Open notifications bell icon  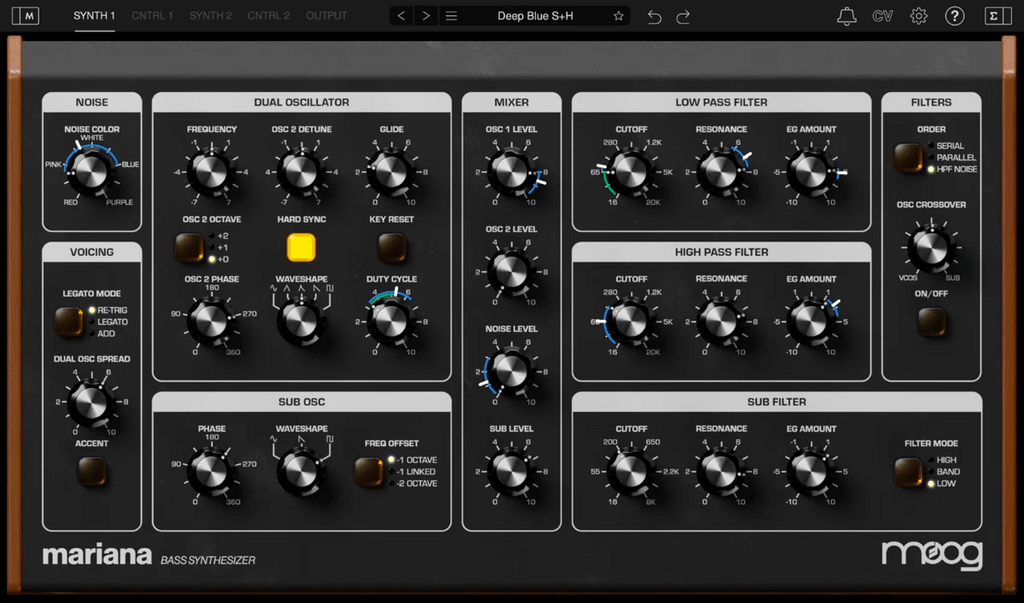[846, 16]
